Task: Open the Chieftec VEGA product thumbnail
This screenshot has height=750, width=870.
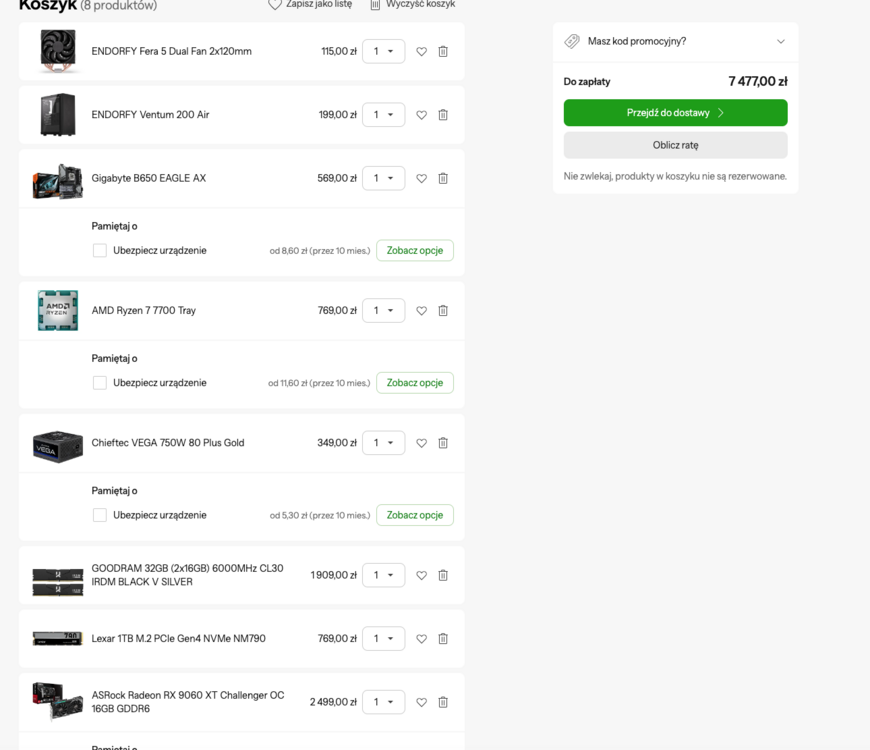Action: tap(58, 445)
